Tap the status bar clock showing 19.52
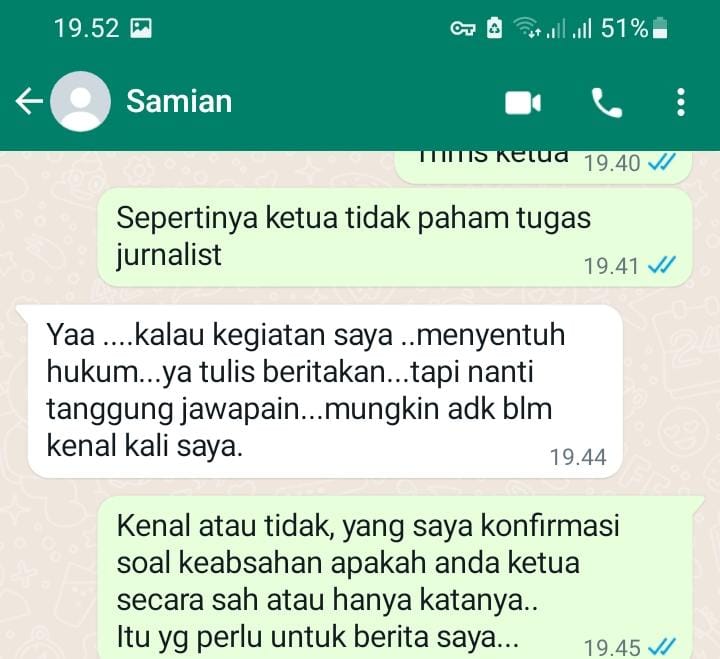 [87, 28]
